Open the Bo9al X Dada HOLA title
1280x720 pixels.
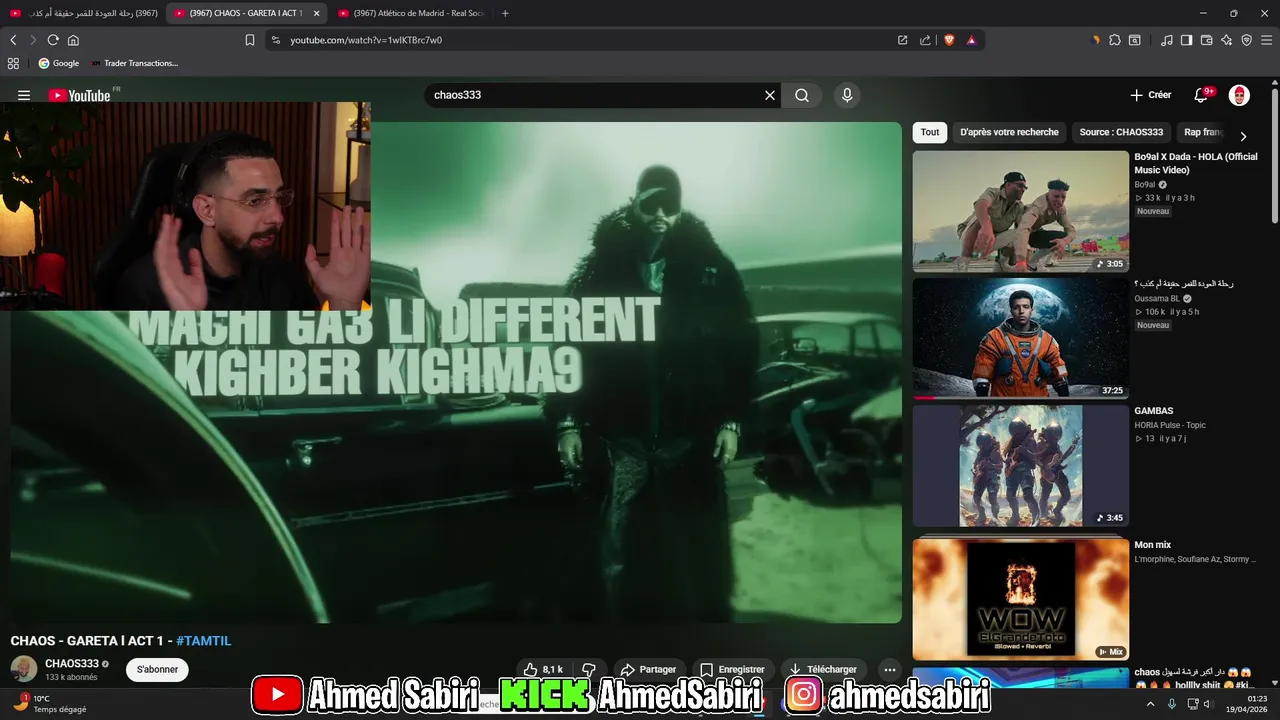point(1195,163)
